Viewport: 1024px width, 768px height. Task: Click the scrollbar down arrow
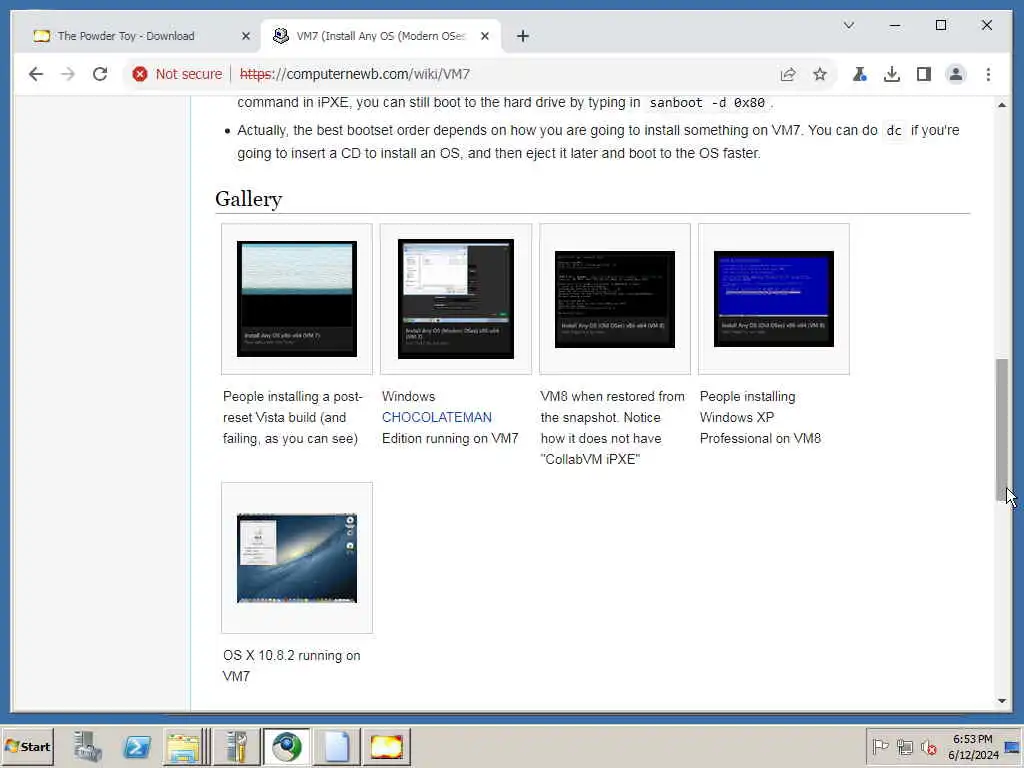tap(1002, 701)
